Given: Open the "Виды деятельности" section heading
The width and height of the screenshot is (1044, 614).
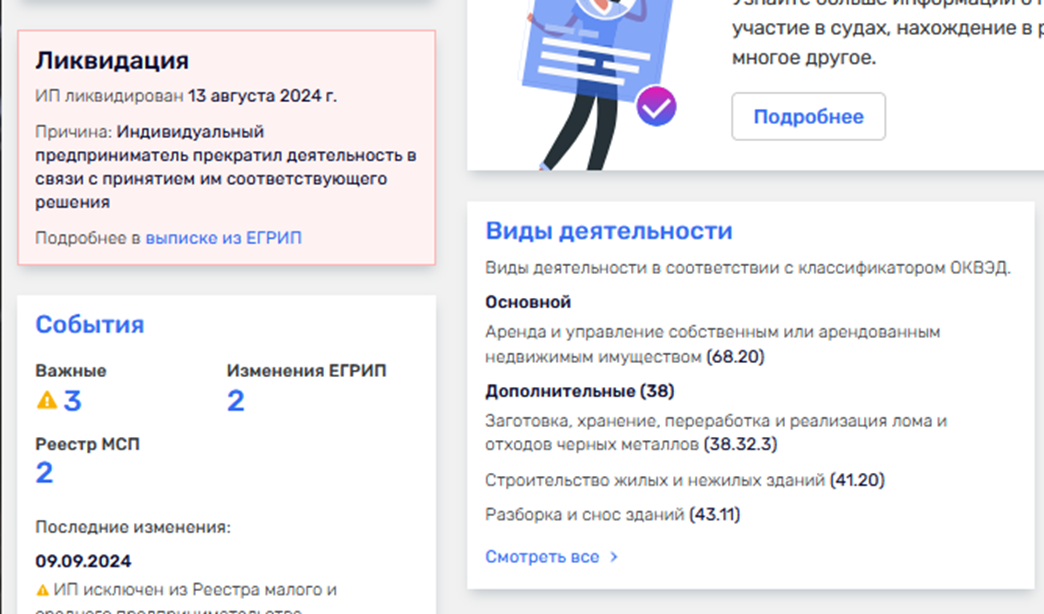Looking at the screenshot, I should (x=609, y=231).
